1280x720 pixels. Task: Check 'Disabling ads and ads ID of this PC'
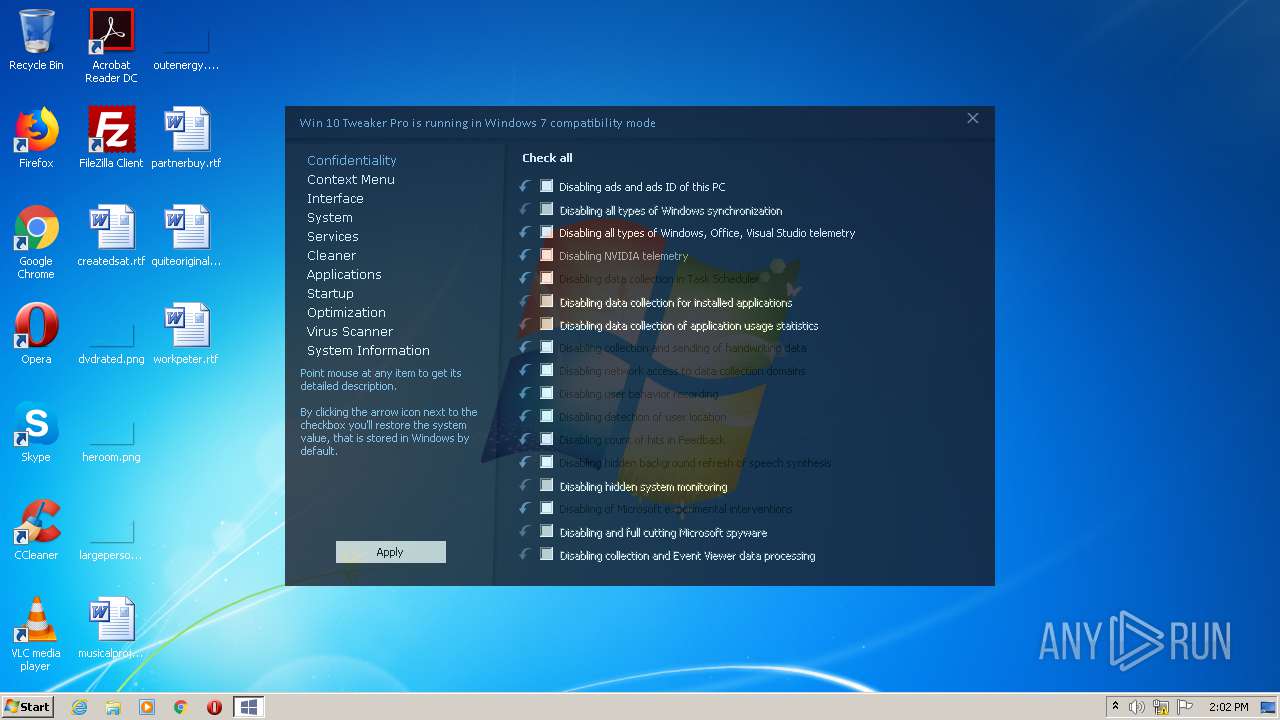point(547,186)
